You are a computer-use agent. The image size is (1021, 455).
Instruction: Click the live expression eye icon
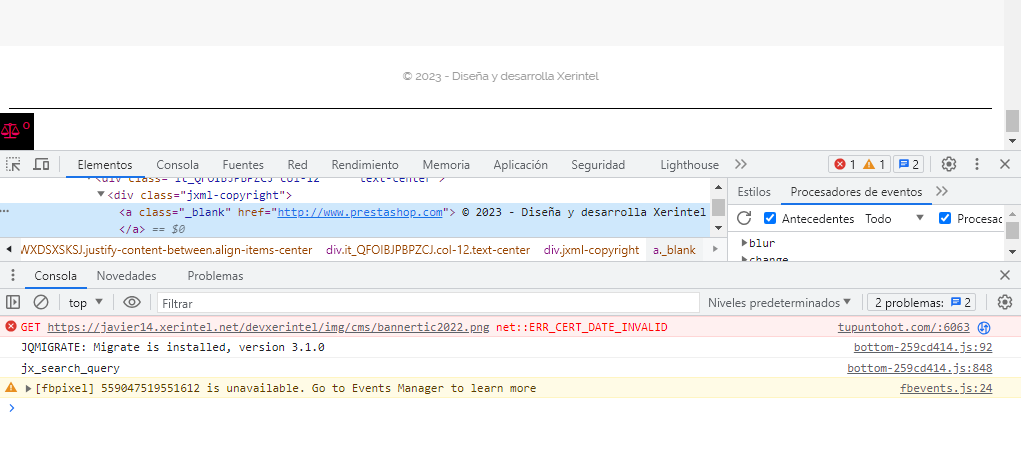[x=132, y=302]
